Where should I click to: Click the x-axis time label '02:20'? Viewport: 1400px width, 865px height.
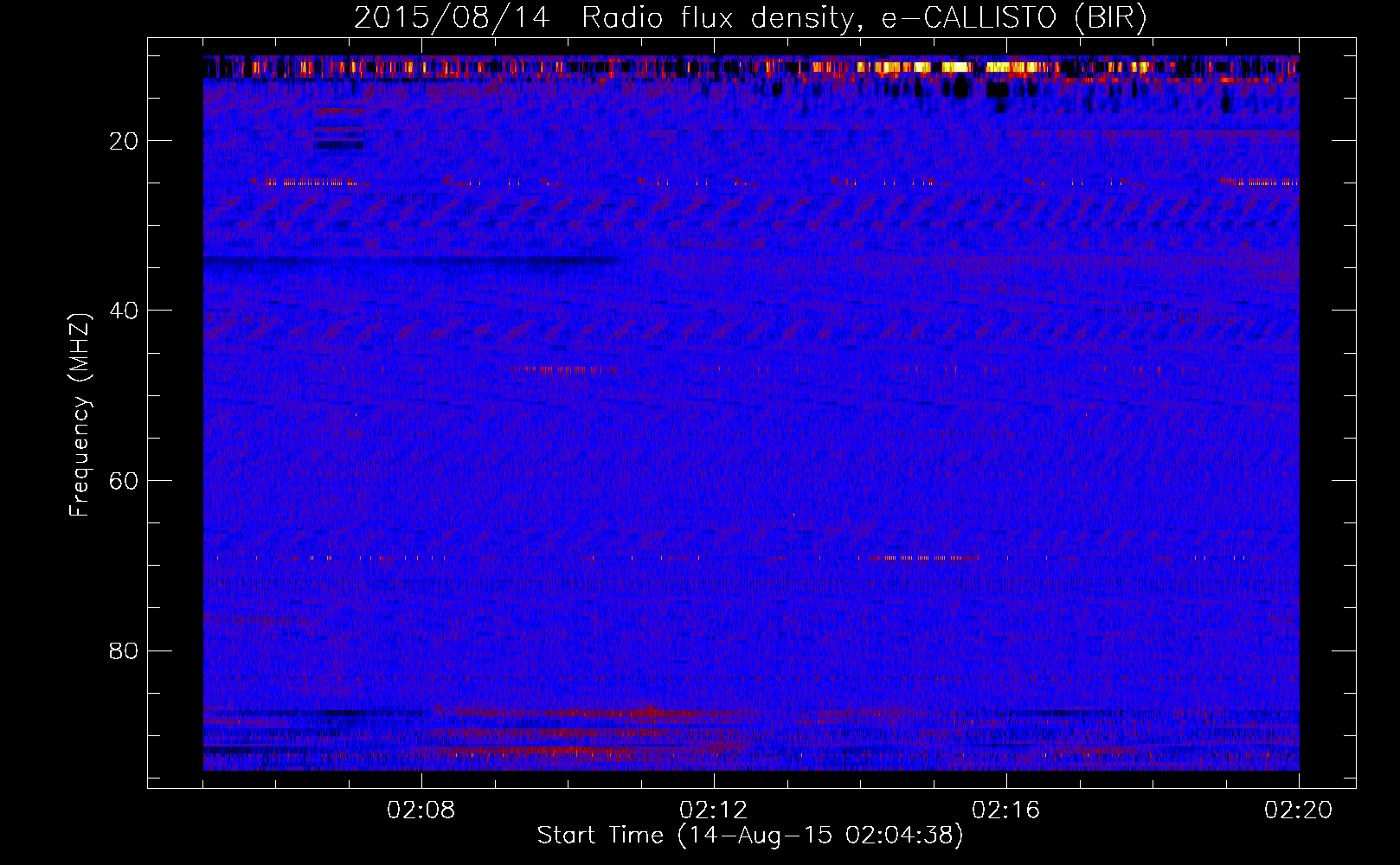[1299, 811]
